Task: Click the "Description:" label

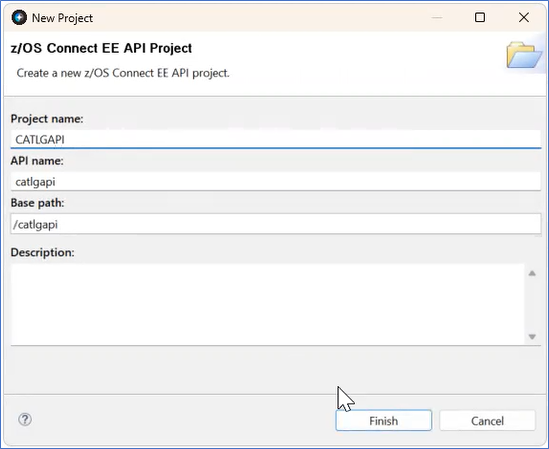Action: [42, 252]
